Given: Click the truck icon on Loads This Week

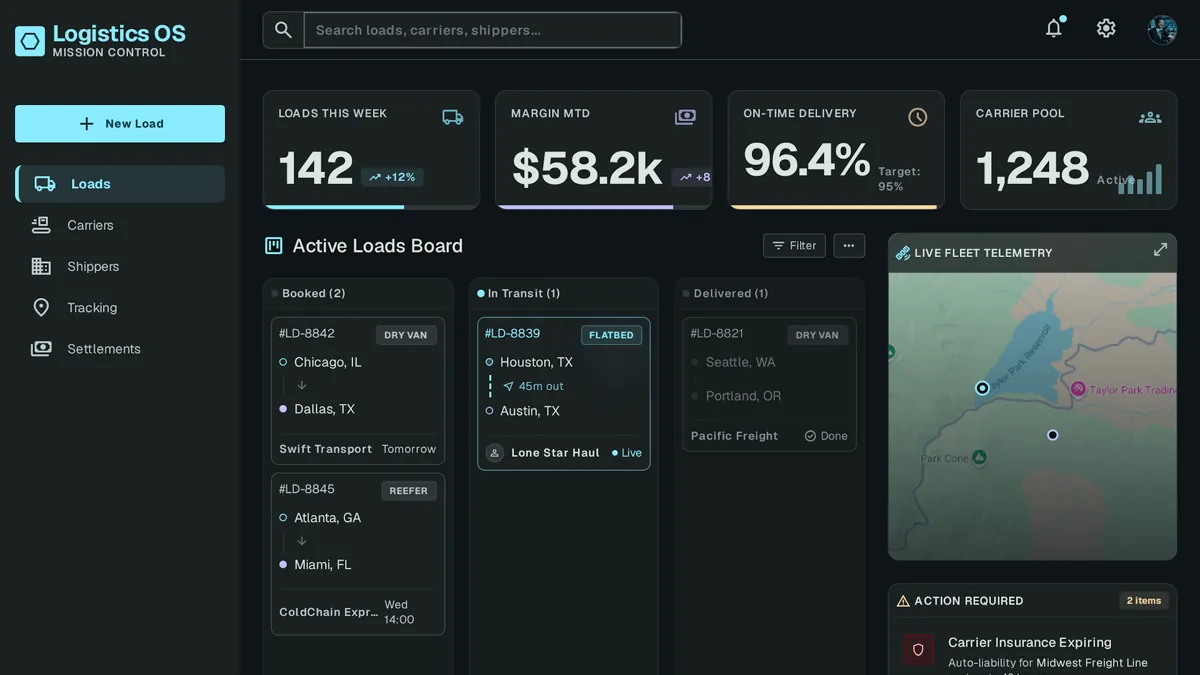Looking at the screenshot, I should [453, 117].
